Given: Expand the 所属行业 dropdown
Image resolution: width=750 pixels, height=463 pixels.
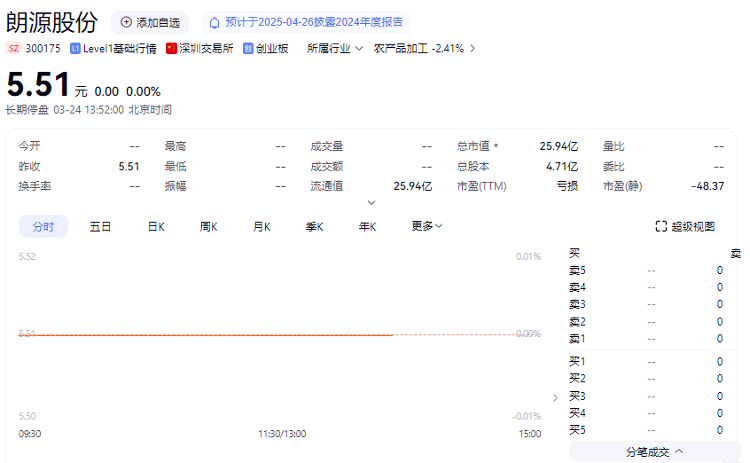Looking at the screenshot, I should pyautogui.click(x=335, y=48).
